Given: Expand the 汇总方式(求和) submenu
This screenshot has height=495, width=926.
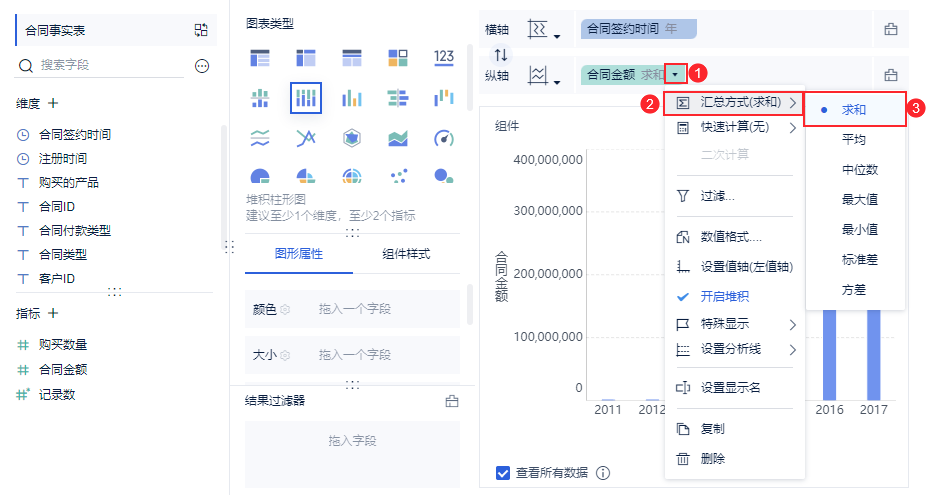Looking at the screenshot, I should [x=735, y=103].
